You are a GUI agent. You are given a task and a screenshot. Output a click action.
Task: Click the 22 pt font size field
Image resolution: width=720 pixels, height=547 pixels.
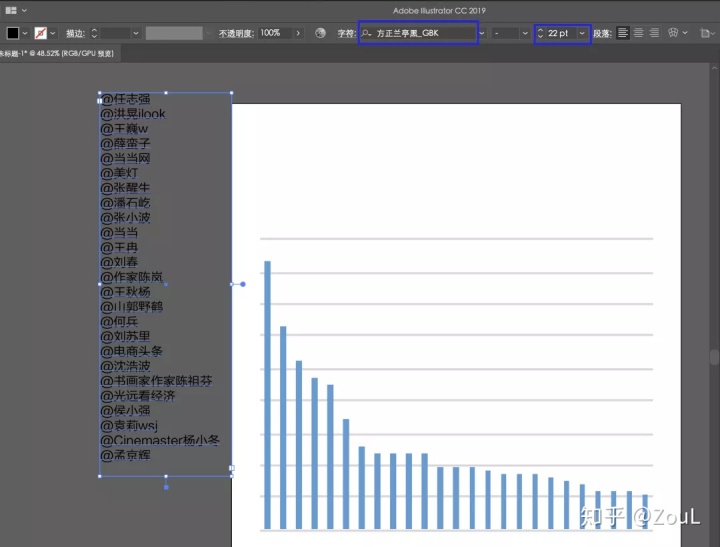(561, 33)
